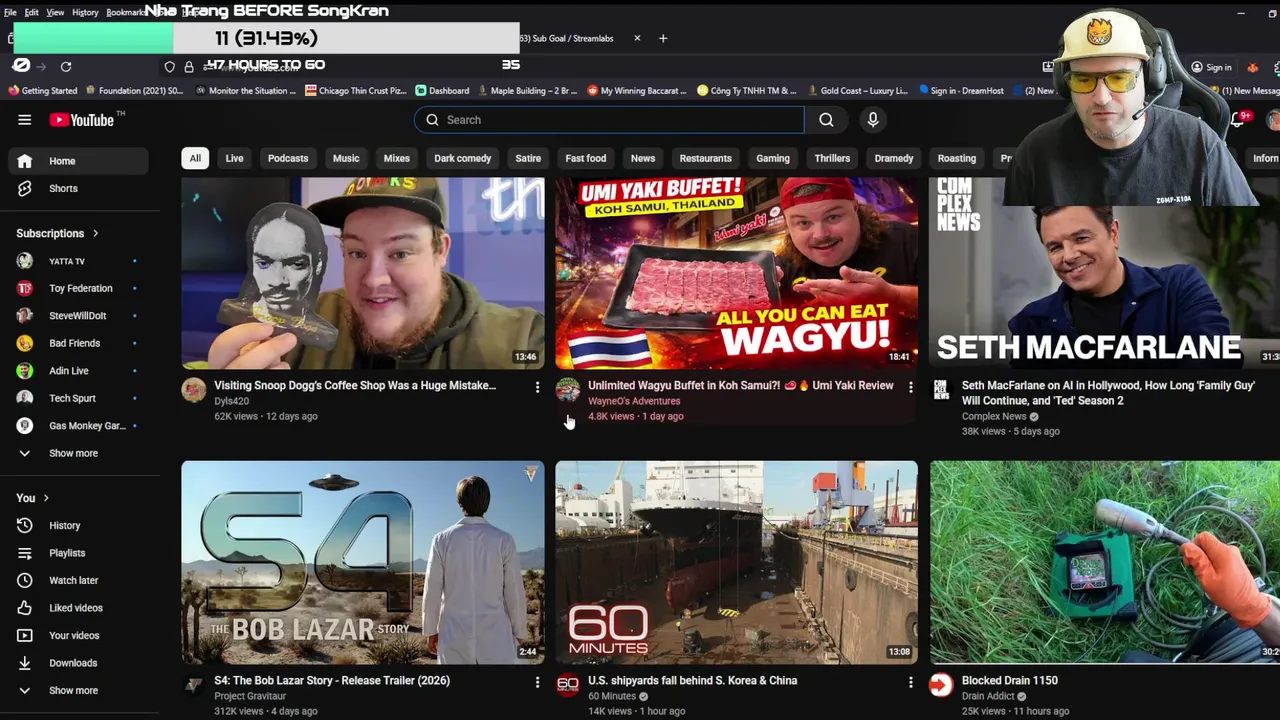Open Gas Monkey Garage subscription channel
Screen dimensions: 1280x720
(78, 426)
